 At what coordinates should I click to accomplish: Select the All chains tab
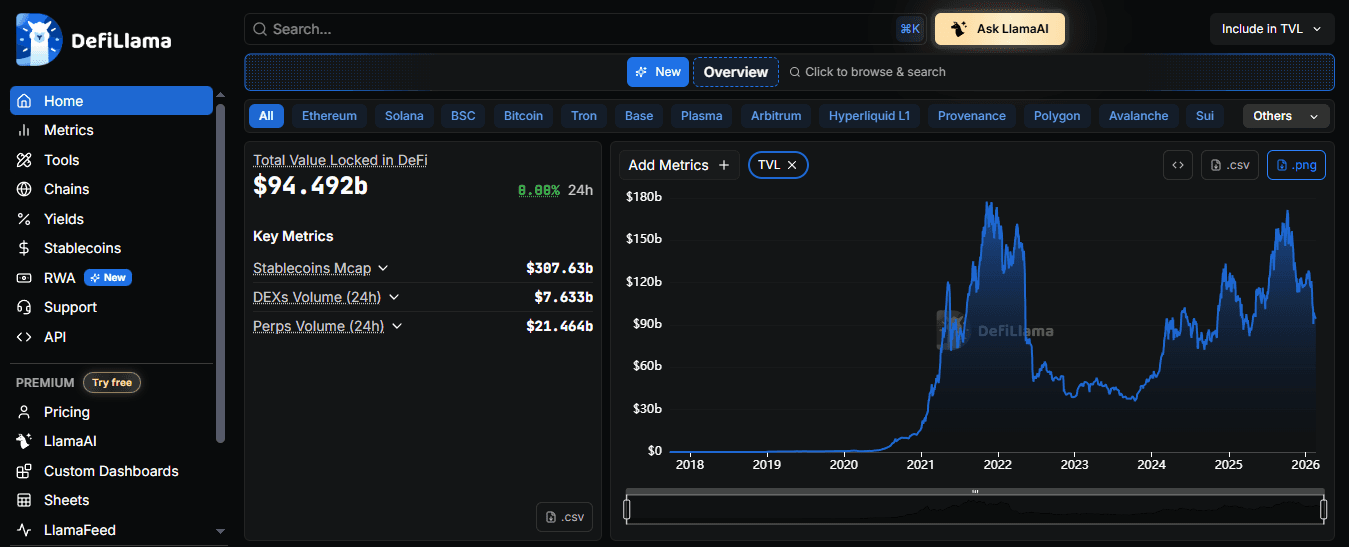click(x=266, y=116)
